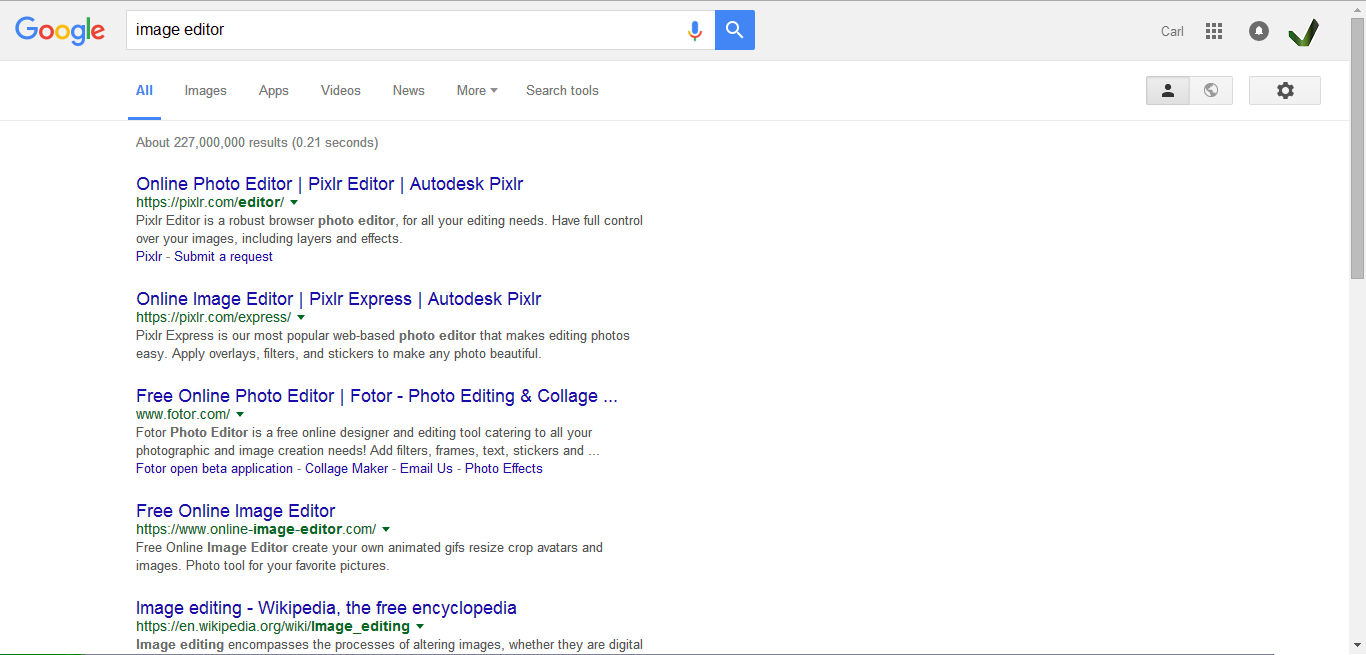The width and height of the screenshot is (1366, 655).
Task: Expand arrow next to pixlr.com/editor/ URL
Action: (294, 202)
